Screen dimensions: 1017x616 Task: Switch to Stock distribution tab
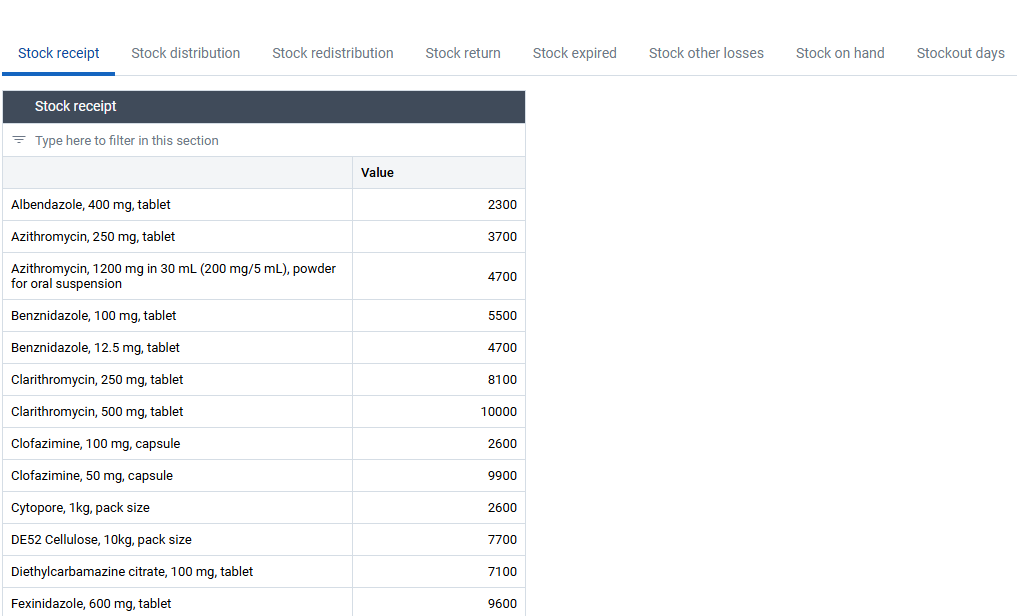(x=185, y=53)
